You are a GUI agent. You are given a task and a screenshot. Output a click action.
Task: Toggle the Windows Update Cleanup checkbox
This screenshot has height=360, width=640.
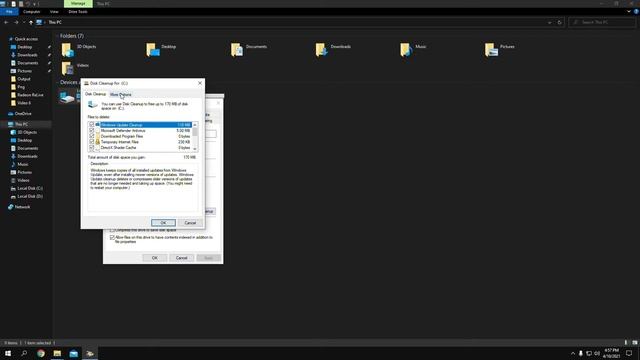tap(91, 125)
